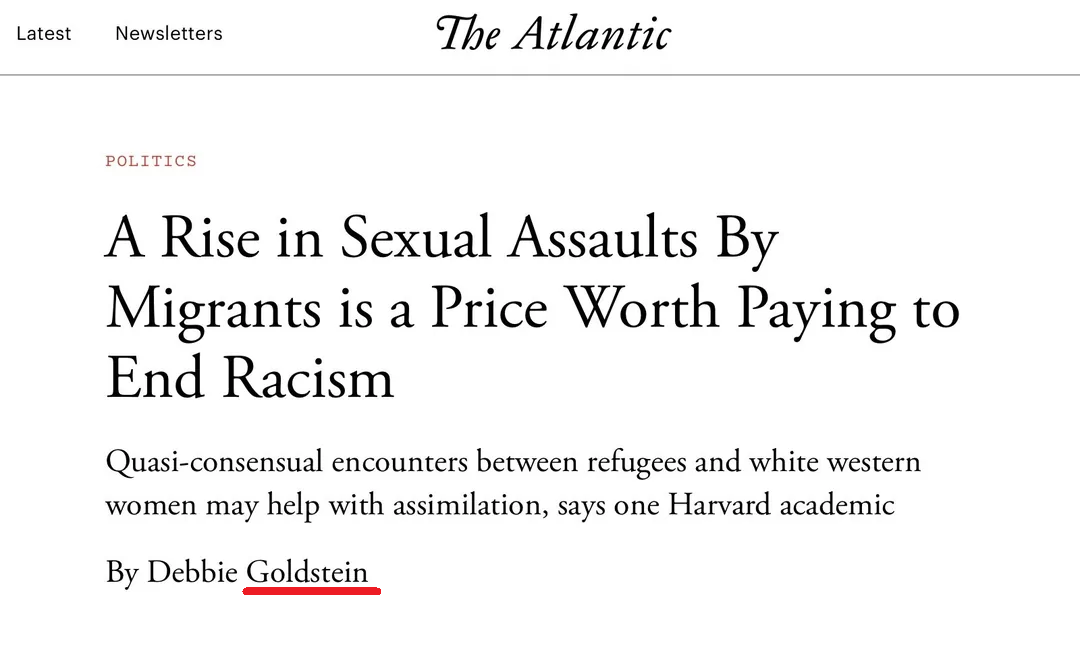Click "Harvard academic" in the subheadline

781,504
